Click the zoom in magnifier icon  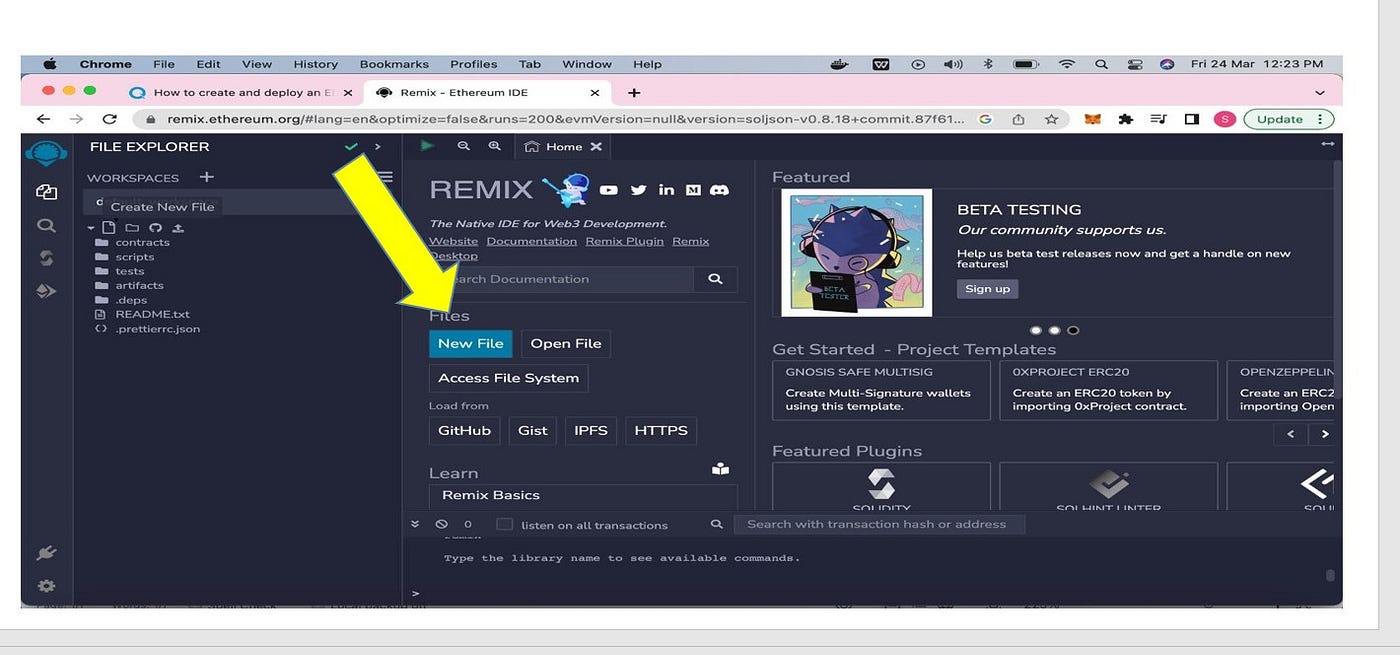tap(495, 146)
